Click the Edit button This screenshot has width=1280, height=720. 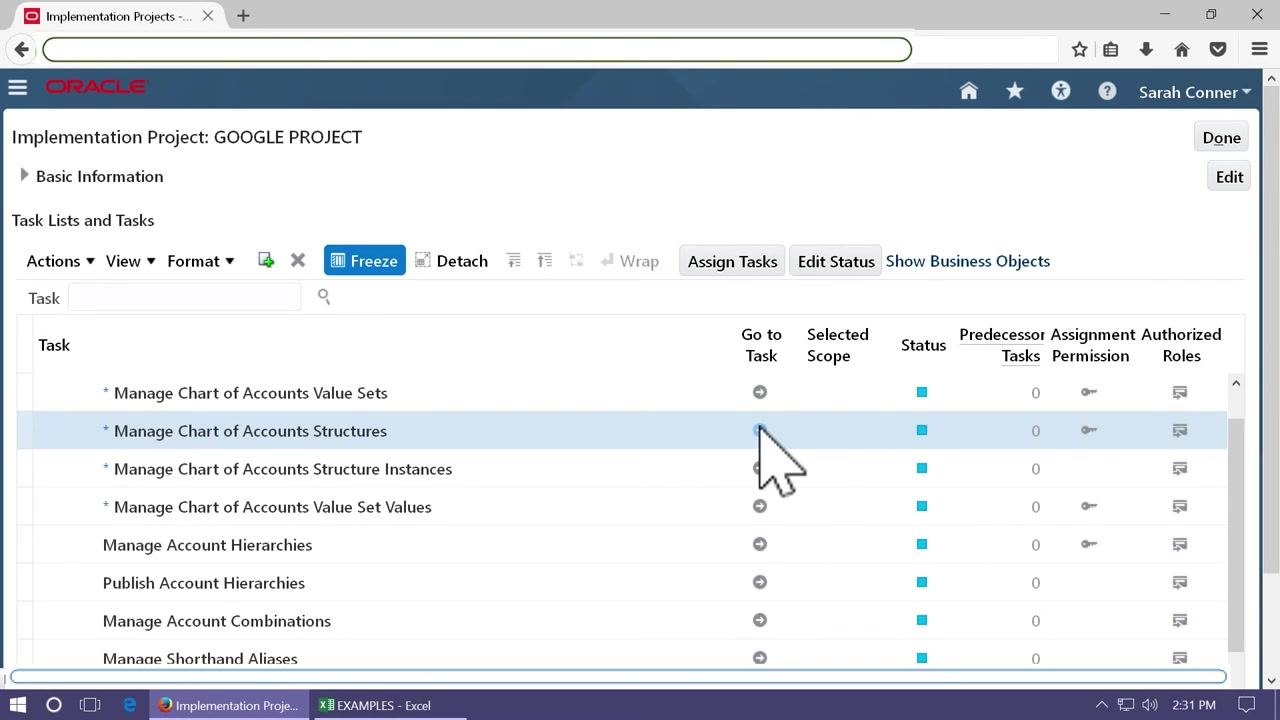click(x=1229, y=176)
